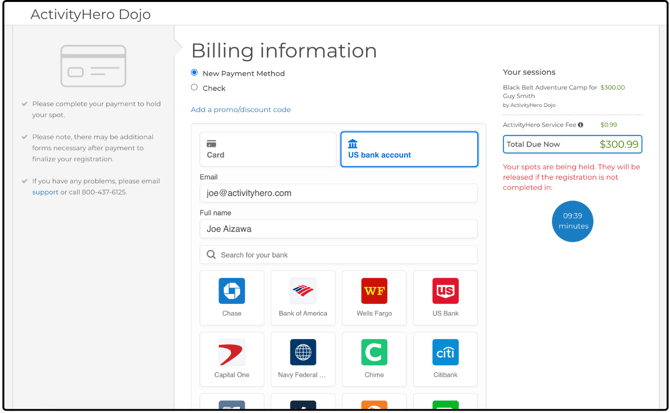
Task: Select the Chase bank icon
Action: (x=231, y=291)
